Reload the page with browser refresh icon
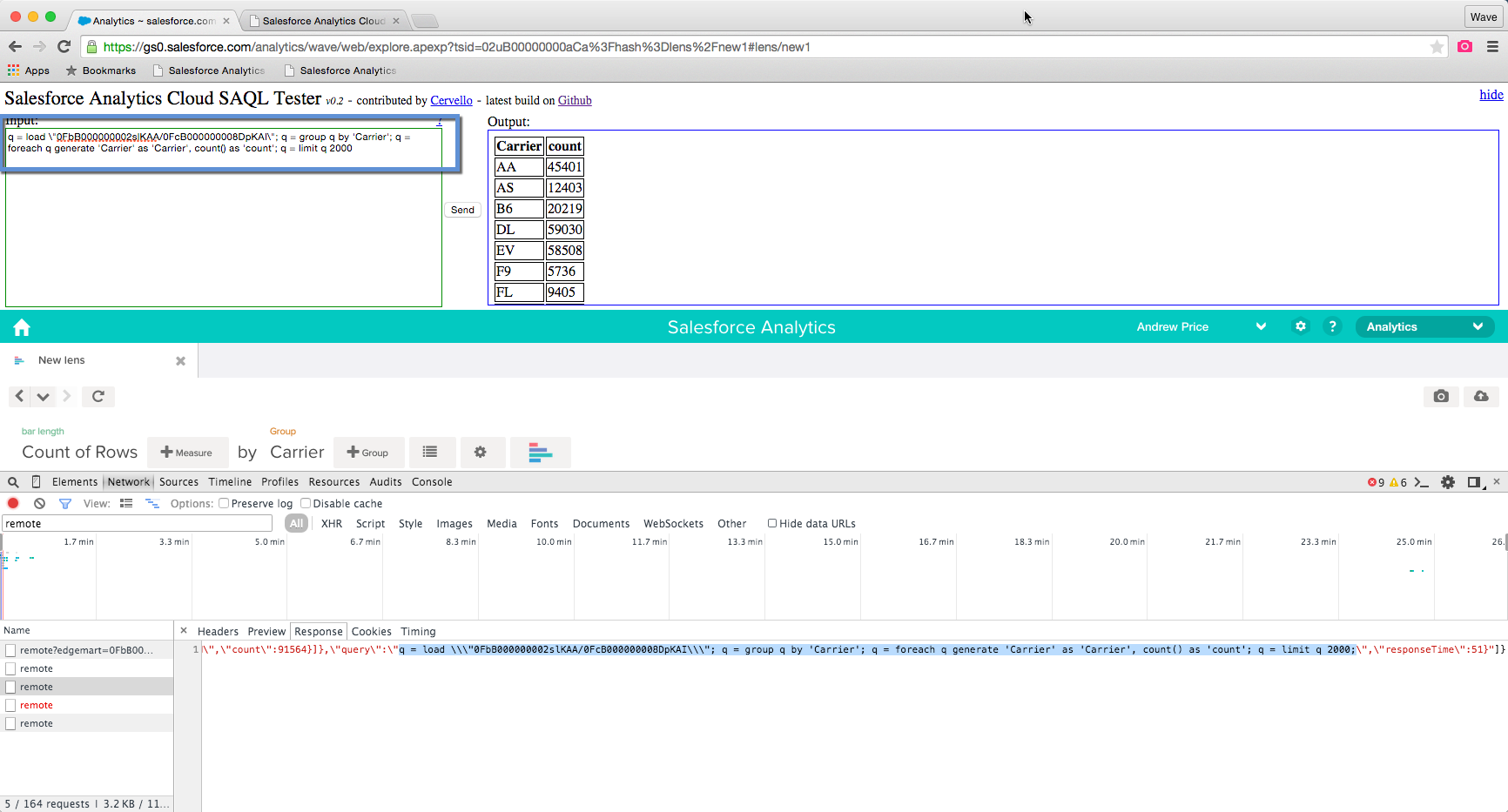Image resolution: width=1508 pixels, height=812 pixels. click(x=64, y=47)
